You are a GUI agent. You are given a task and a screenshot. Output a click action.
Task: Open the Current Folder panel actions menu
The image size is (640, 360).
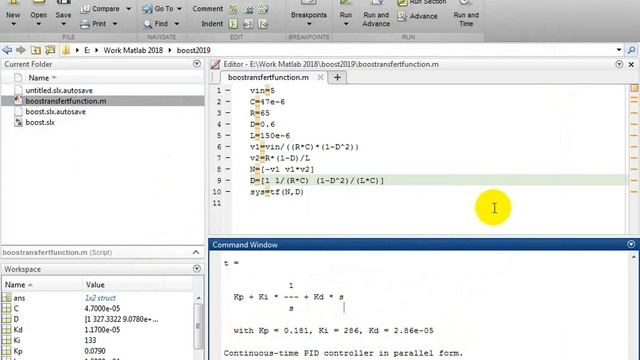pos(197,64)
